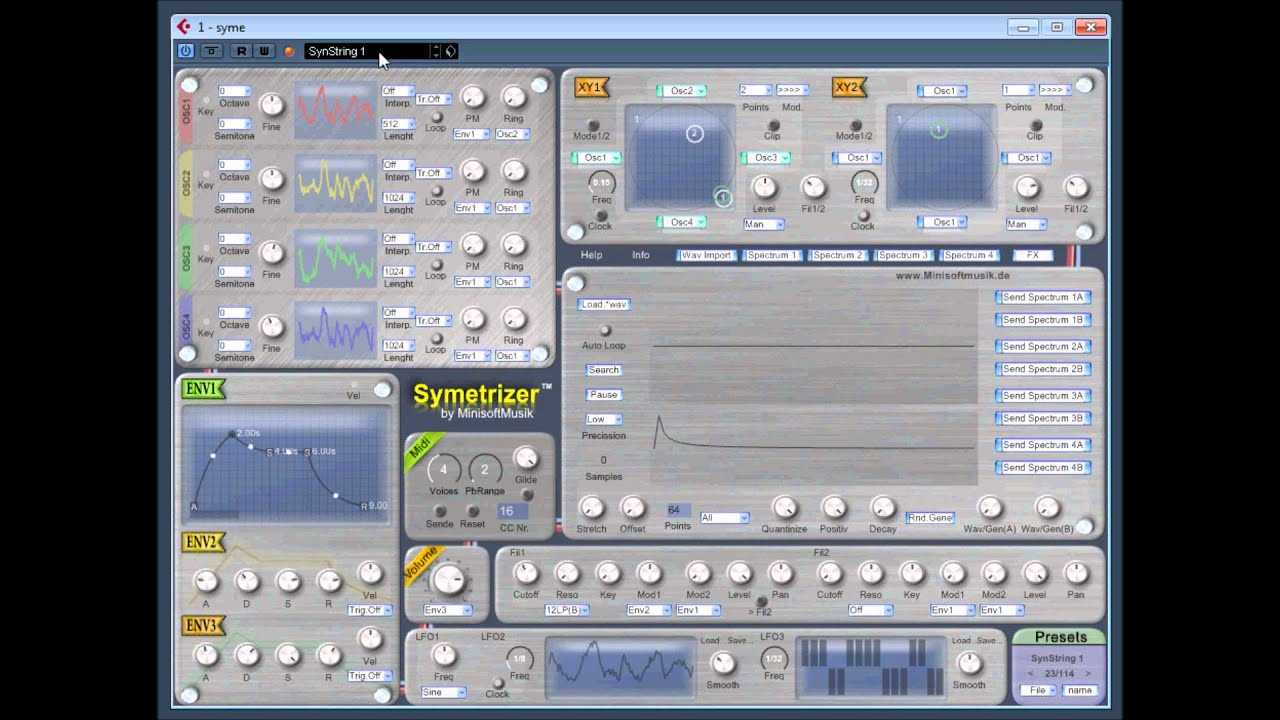This screenshot has width=1280, height=720.
Task: Click the Read automation R icon
Action: (x=240, y=51)
